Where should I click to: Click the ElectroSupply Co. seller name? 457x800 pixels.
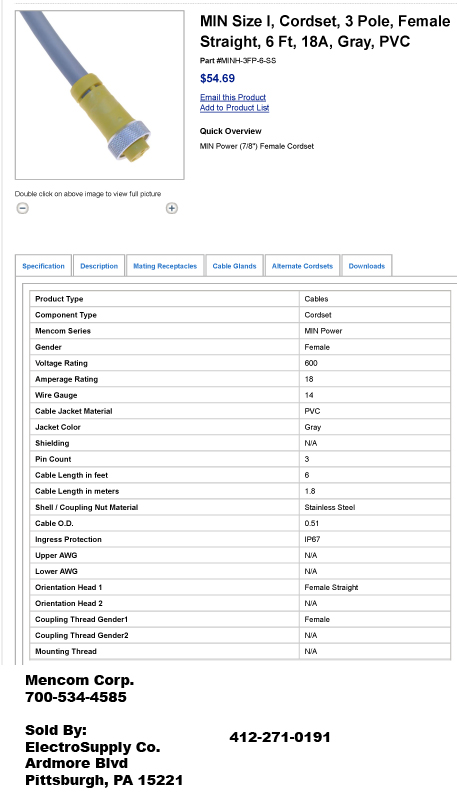(93, 747)
